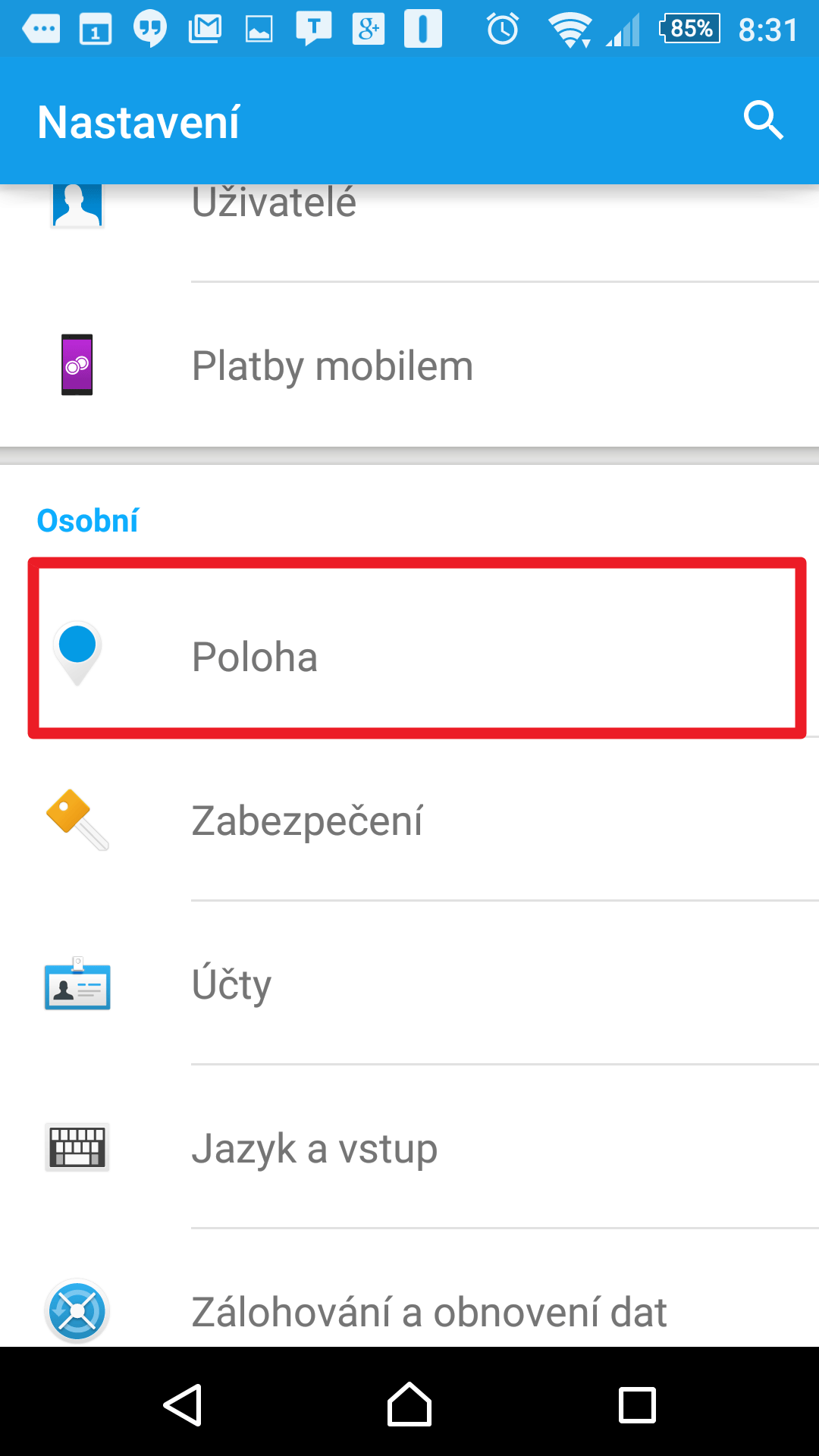
Task: Tap the Android back navigation button
Action: coord(182,1404)
